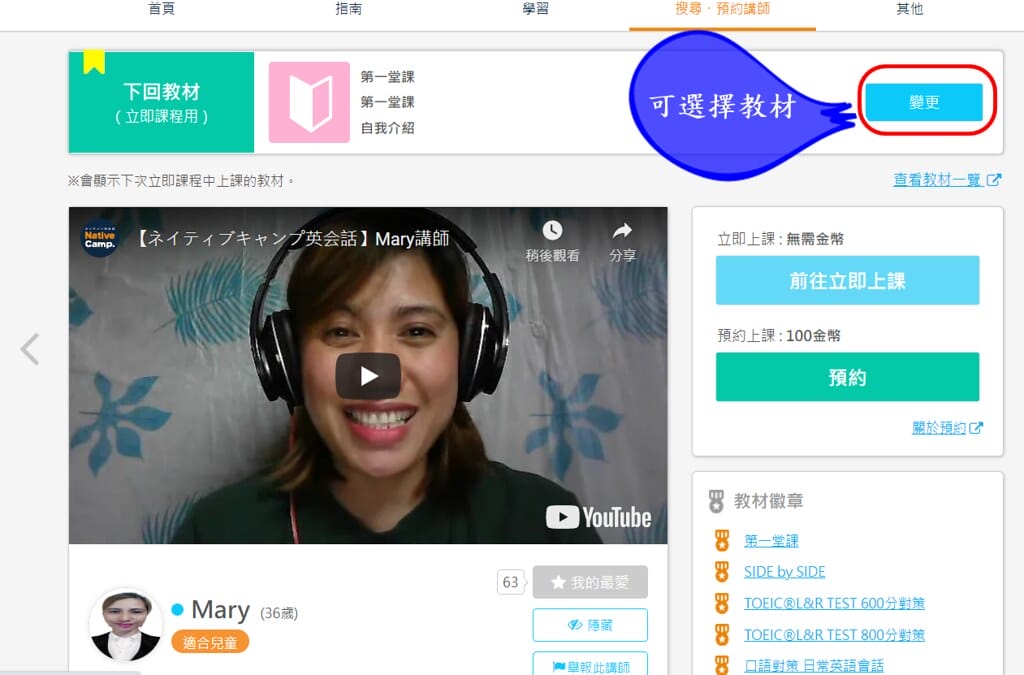Open the YouTube logo on the video
1024x675 pixels.
point(598,517)
